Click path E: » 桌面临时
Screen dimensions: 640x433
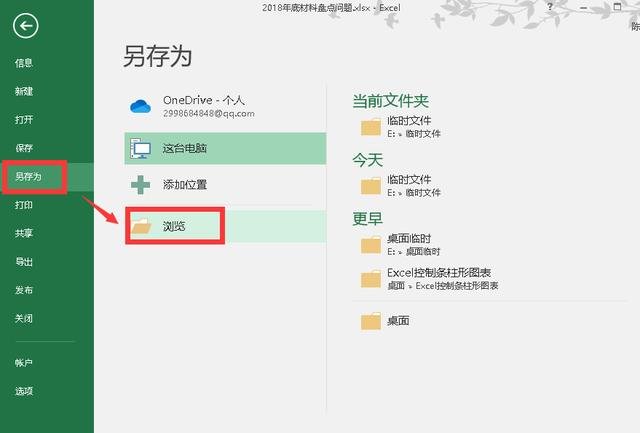click(414, 251)
